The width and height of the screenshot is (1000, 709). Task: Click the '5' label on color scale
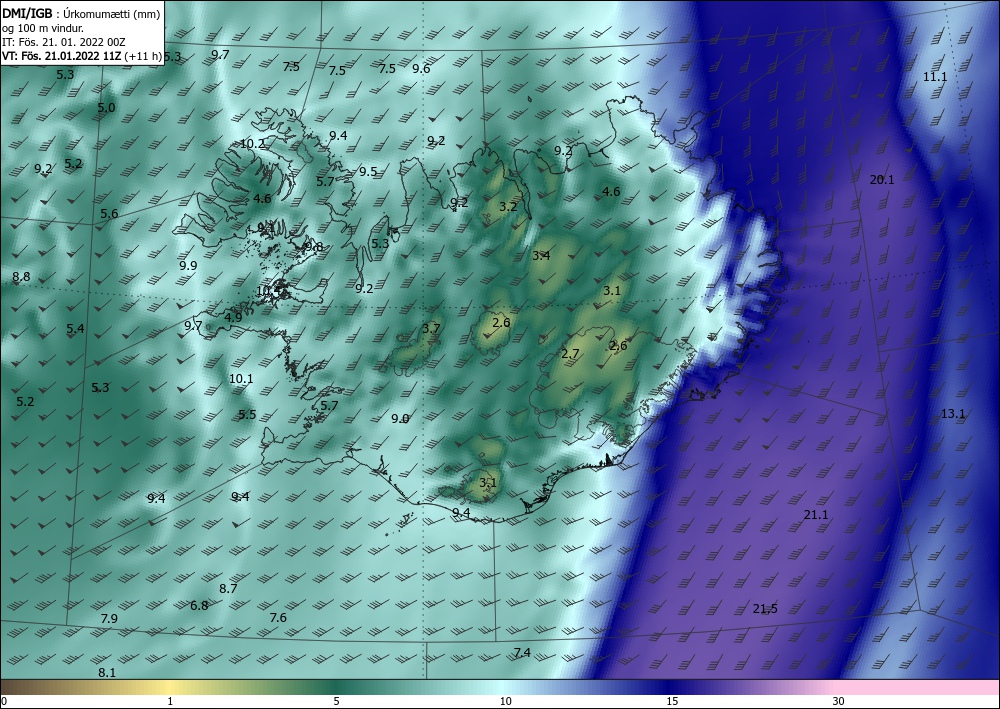click(x=336, y=702)
